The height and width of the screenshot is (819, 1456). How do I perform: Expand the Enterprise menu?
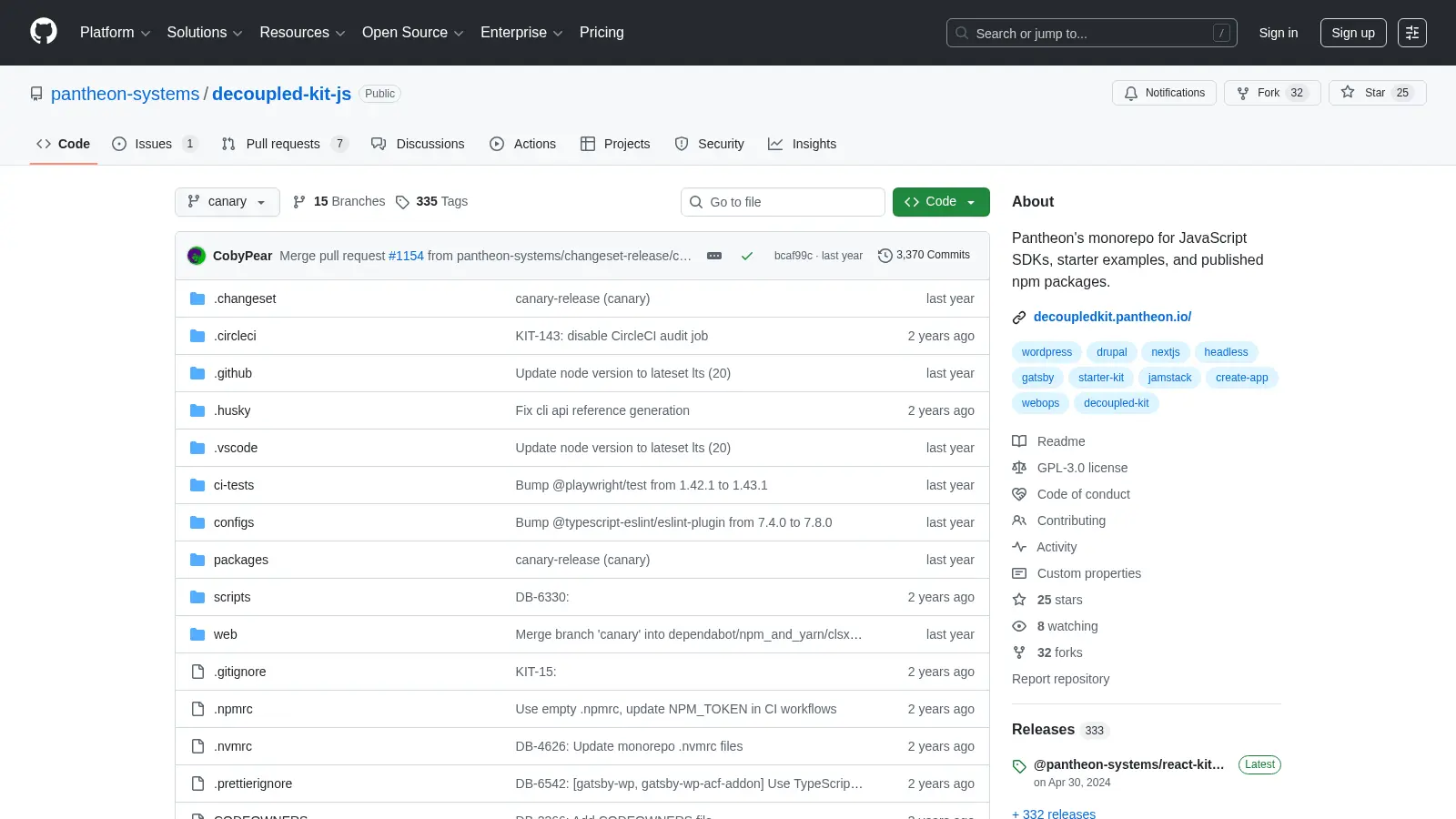coord(521,33)
